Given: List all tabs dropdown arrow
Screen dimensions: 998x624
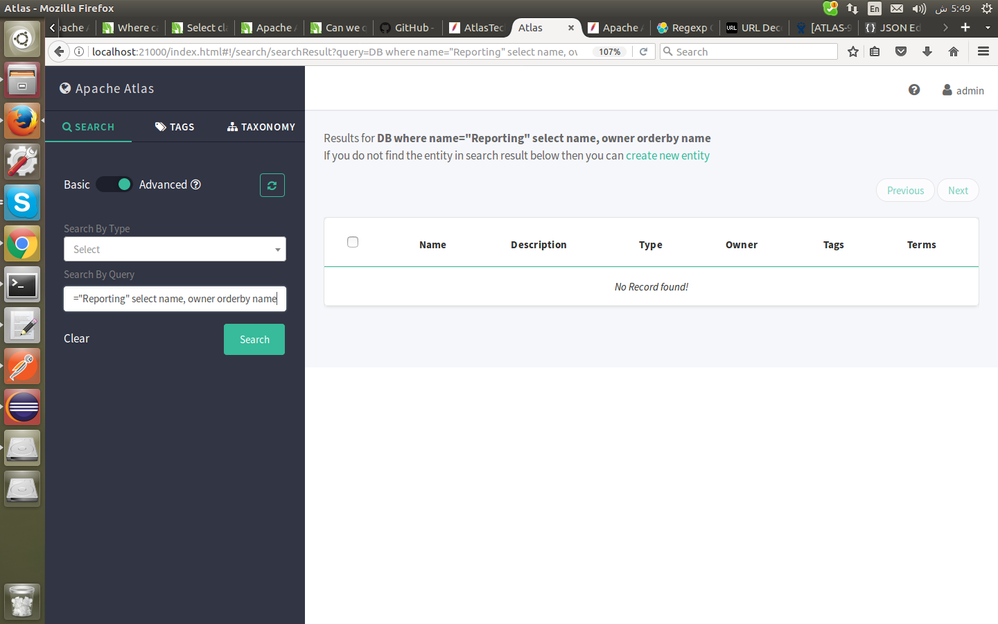Looking at the screenshot, I should [x=988, y=27].
